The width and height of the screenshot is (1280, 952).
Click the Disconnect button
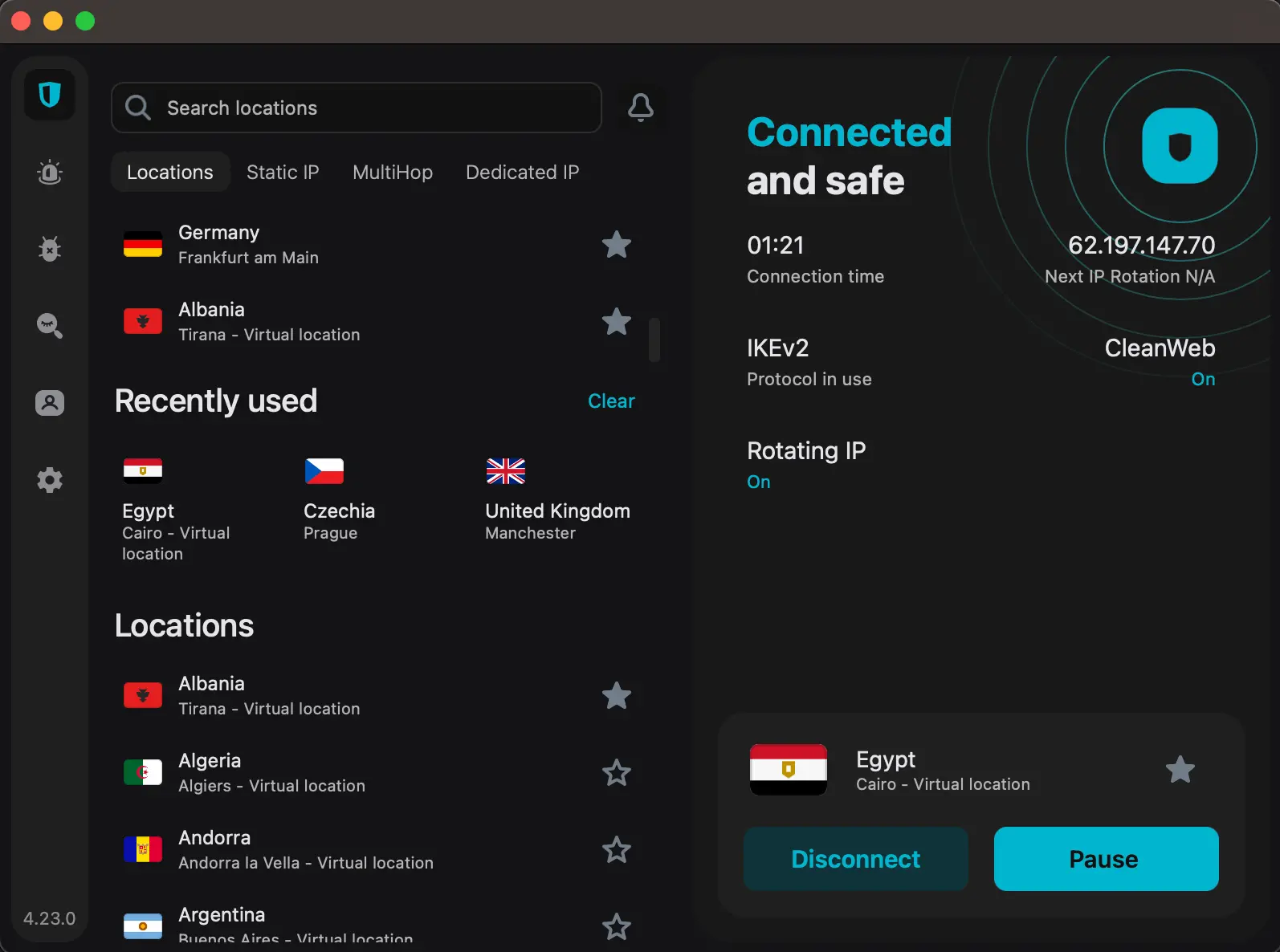point(856,859)
